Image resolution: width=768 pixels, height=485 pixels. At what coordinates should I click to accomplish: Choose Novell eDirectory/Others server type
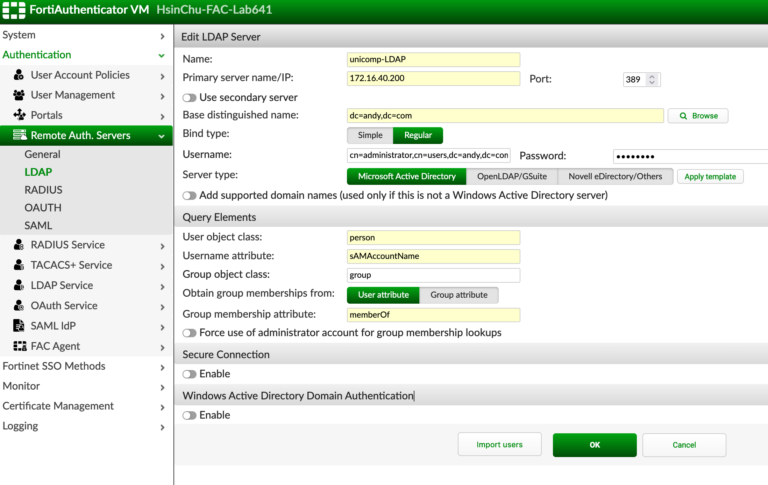[615, 176]
